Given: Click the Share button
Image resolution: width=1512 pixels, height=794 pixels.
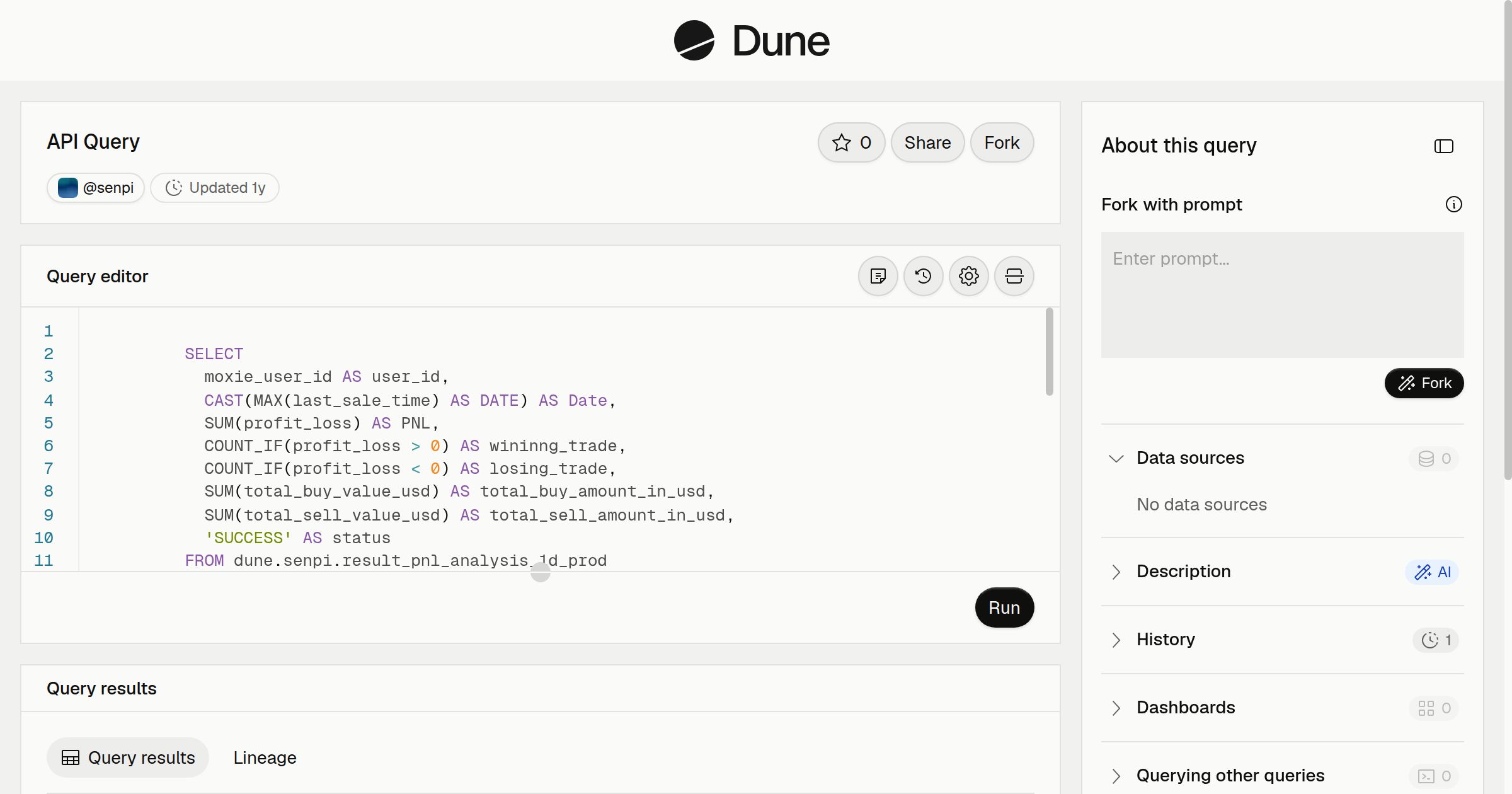Looking at the screenshot, I should pos(927,142).
